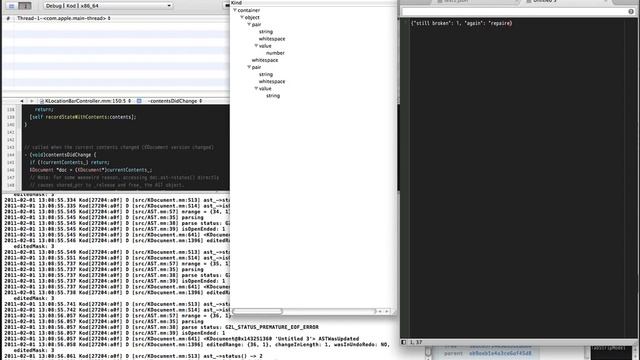The width and height of the screenshot is (640, 360).
Task: Click the 'ast_->status() -> 2' console line
Action: point(133,356)
